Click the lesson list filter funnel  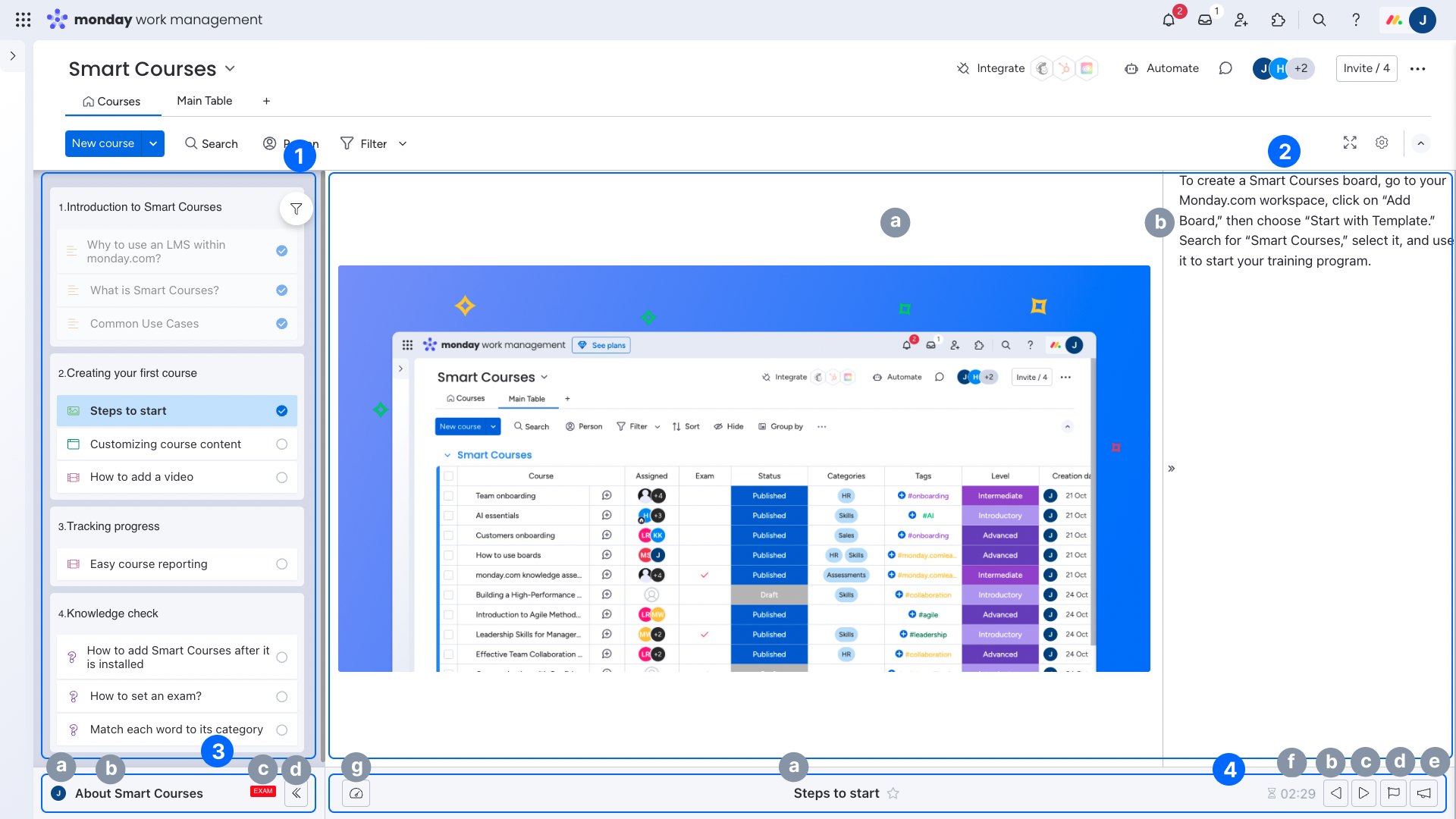pyautogui.click(x=297, y=209)
